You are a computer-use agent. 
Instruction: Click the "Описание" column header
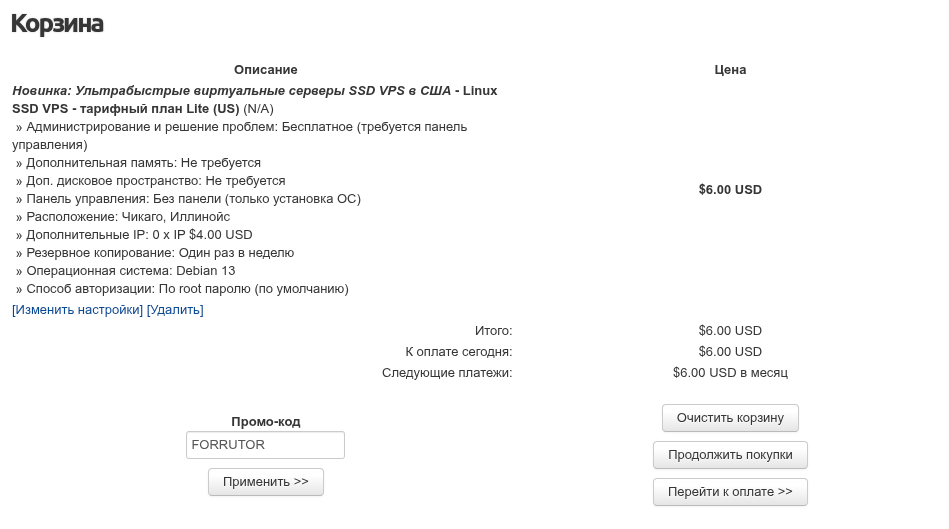[x=265, y=70]
